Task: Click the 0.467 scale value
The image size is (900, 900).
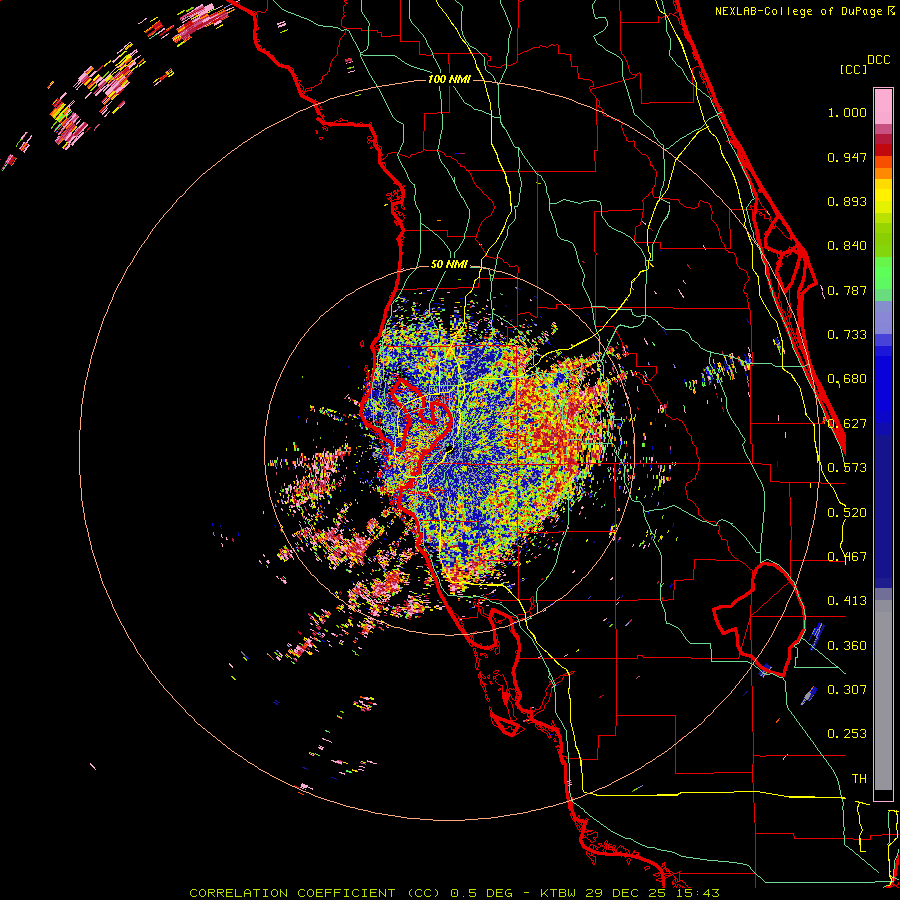Action: (847, 557)
